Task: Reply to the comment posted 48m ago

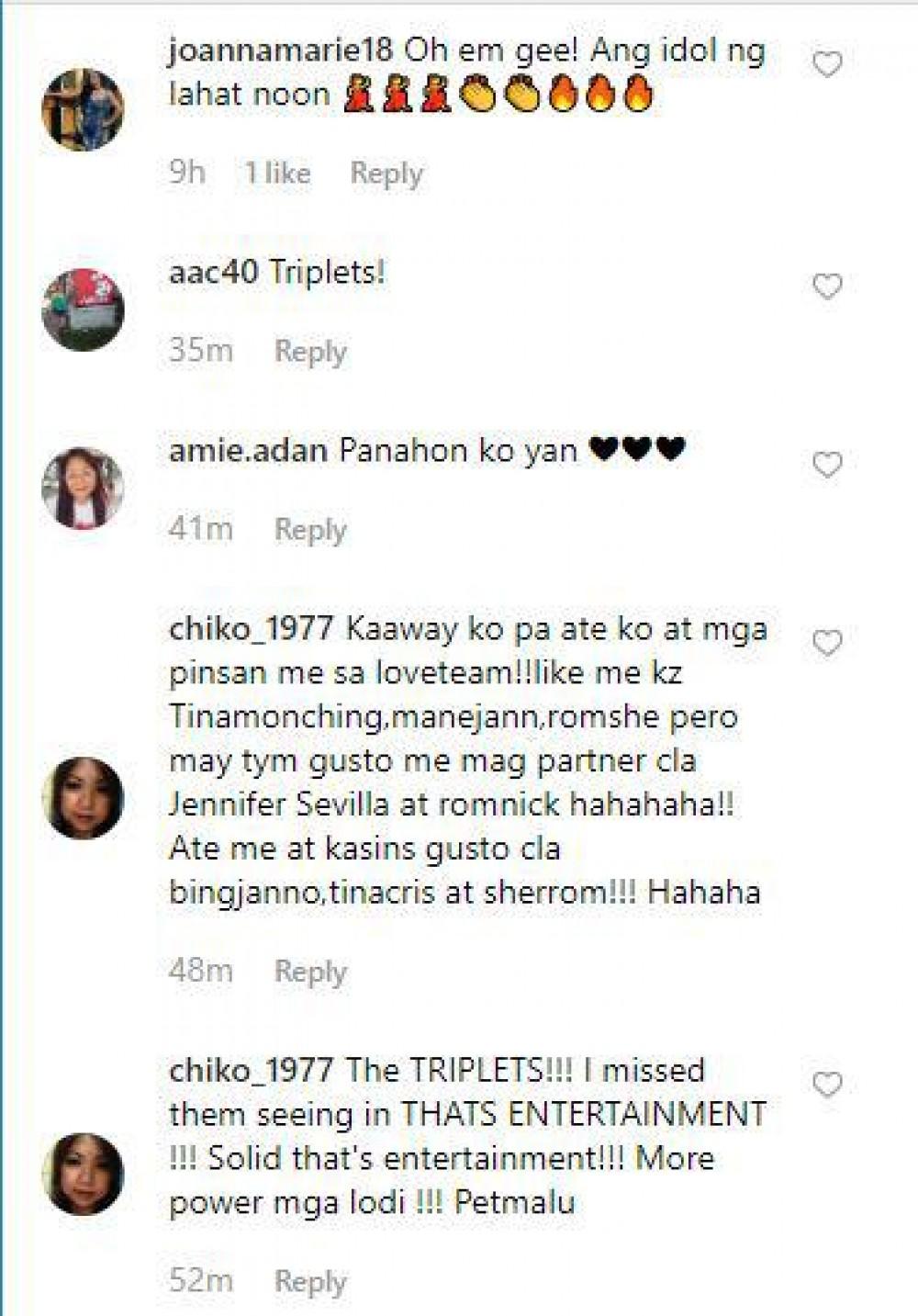Action: pos(311,972)
